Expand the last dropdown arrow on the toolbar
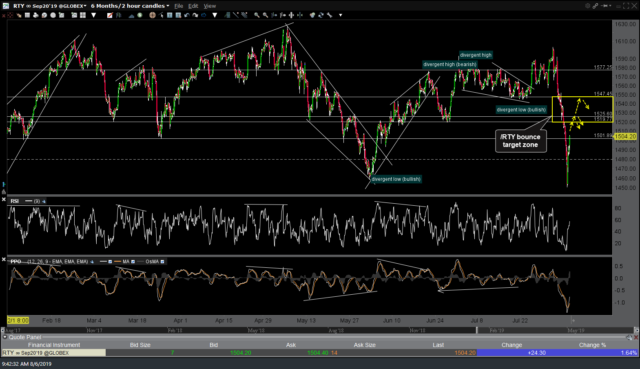 (x=340, y=15)
